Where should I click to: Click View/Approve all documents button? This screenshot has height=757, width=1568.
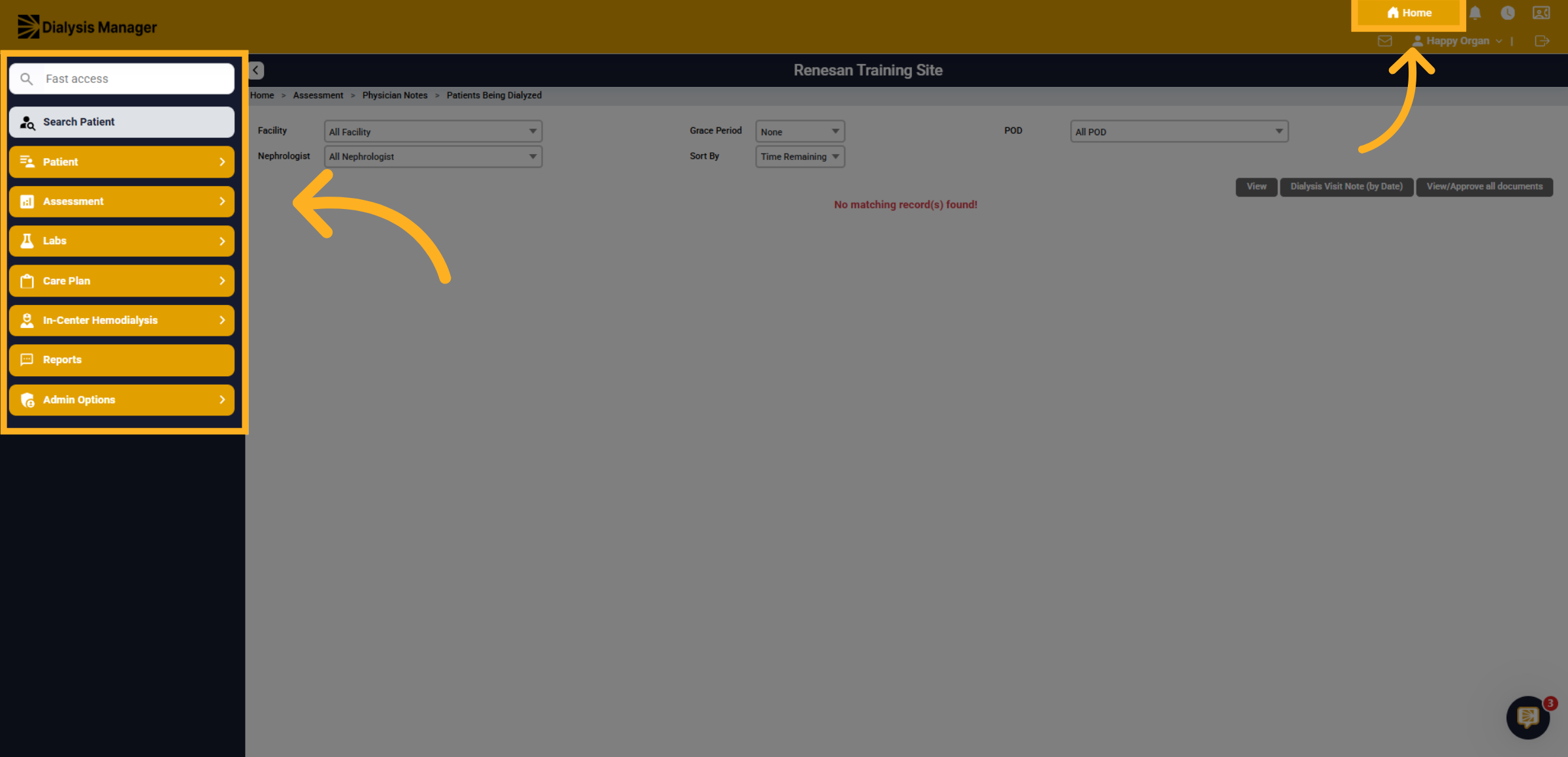[1484, 187]
